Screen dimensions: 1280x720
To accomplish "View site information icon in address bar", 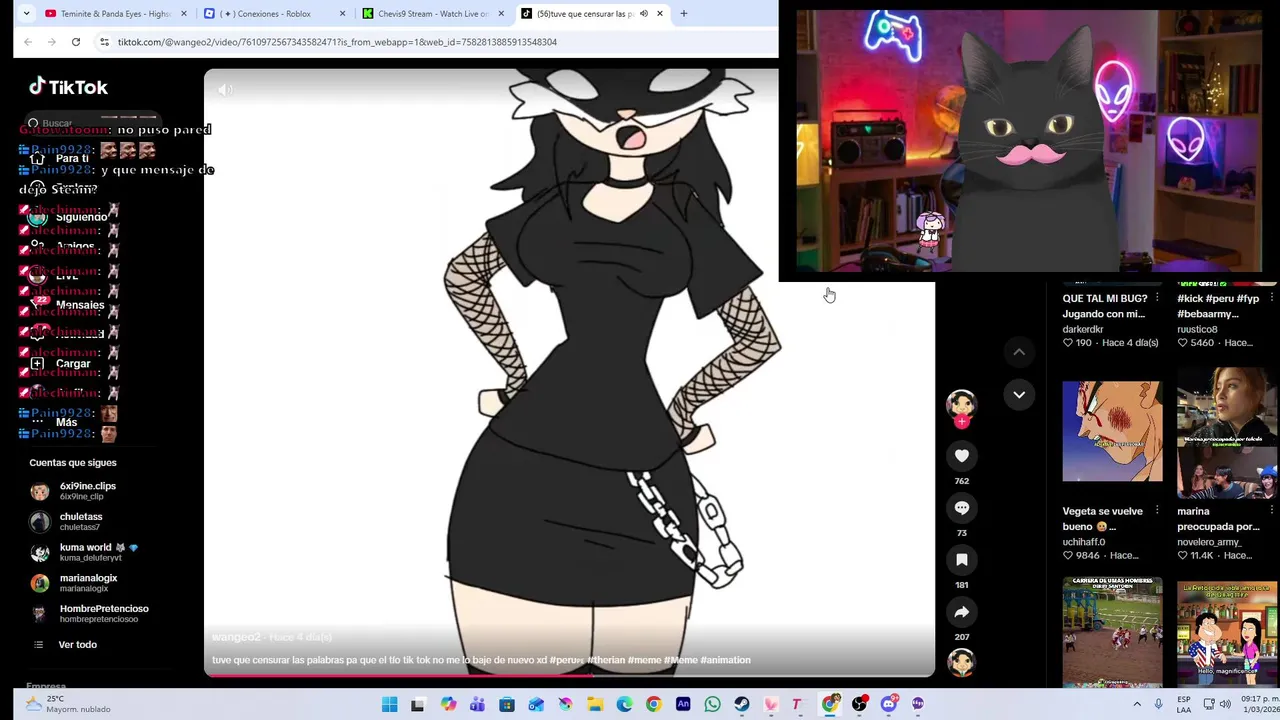I will pyautogui.click(x=104, y=42).
